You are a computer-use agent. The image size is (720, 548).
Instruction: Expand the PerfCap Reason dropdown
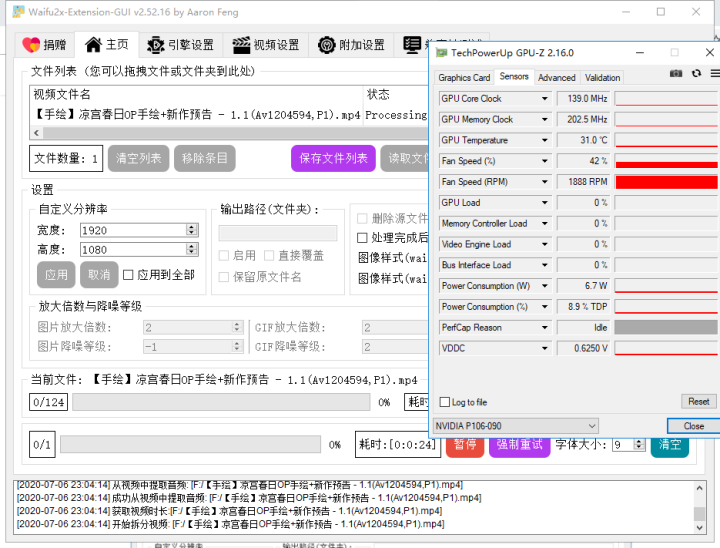coord(545,328)
